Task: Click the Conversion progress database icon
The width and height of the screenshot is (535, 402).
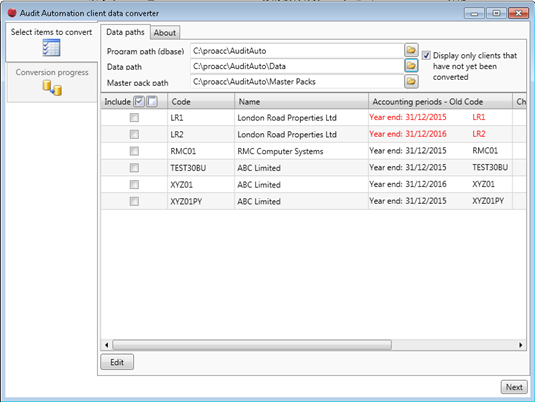Action: (x=52, y=88)
